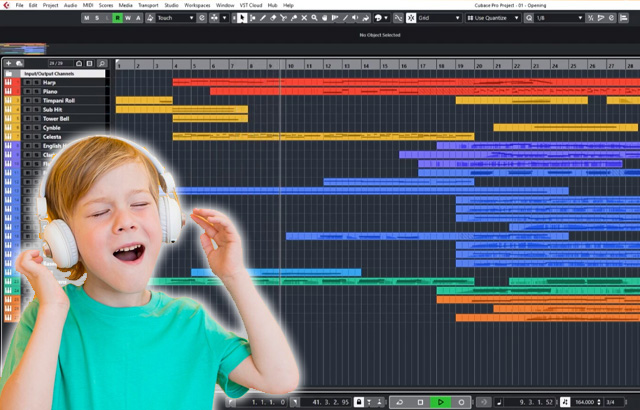Click the right locator field 41. 3. 2. 95

pos(325,402)
